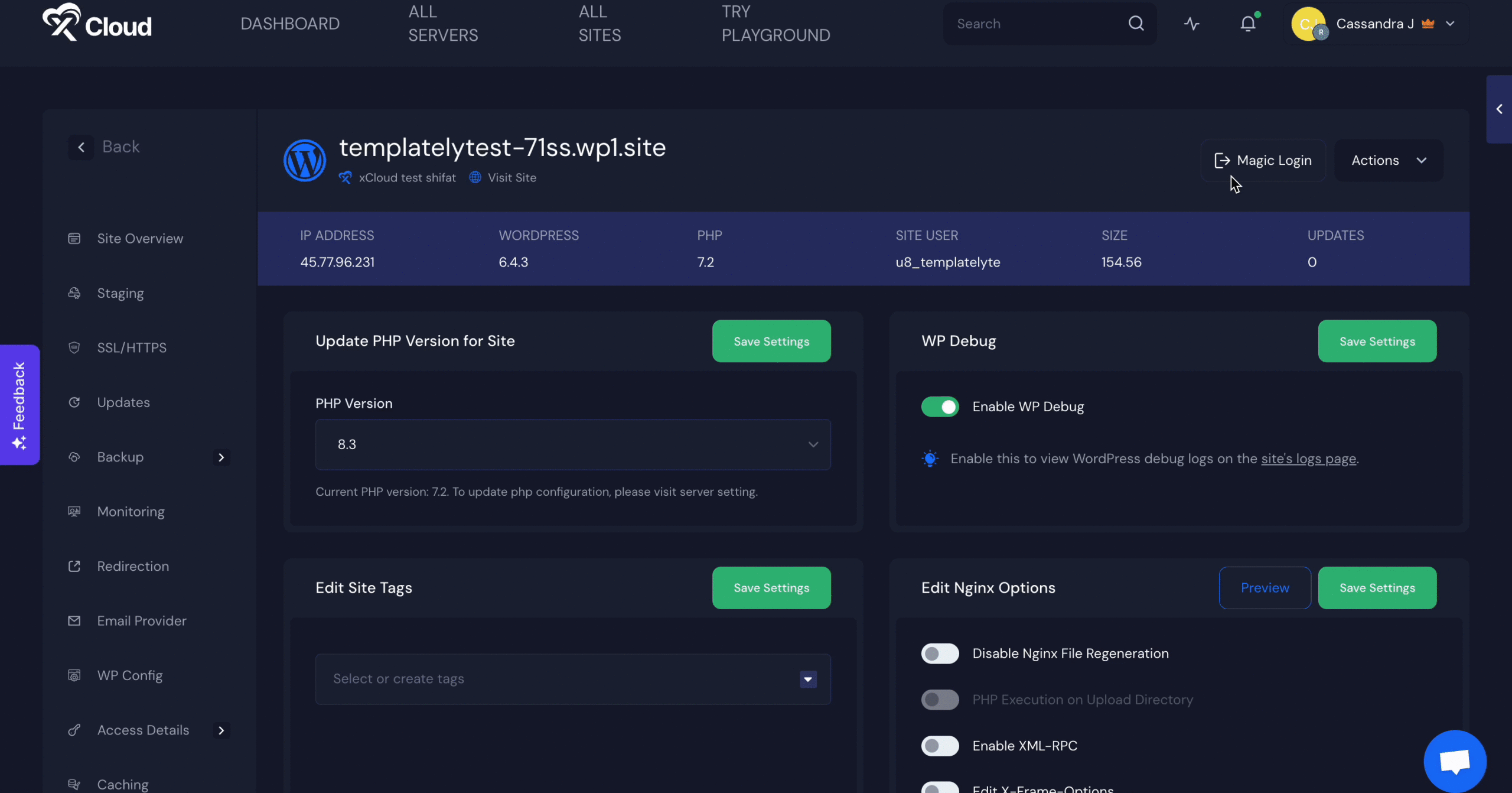Screen dimensions: 1512x793
Task: Expand the Actions dropdown
Action: 1389,160
